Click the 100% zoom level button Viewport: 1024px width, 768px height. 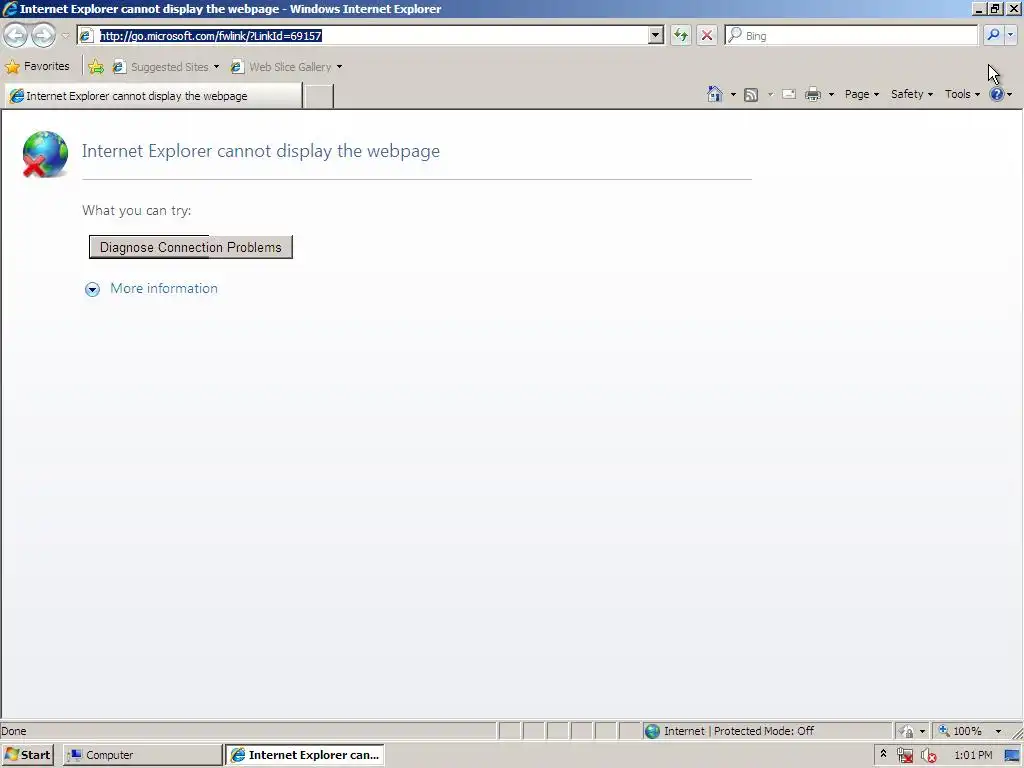960,731
